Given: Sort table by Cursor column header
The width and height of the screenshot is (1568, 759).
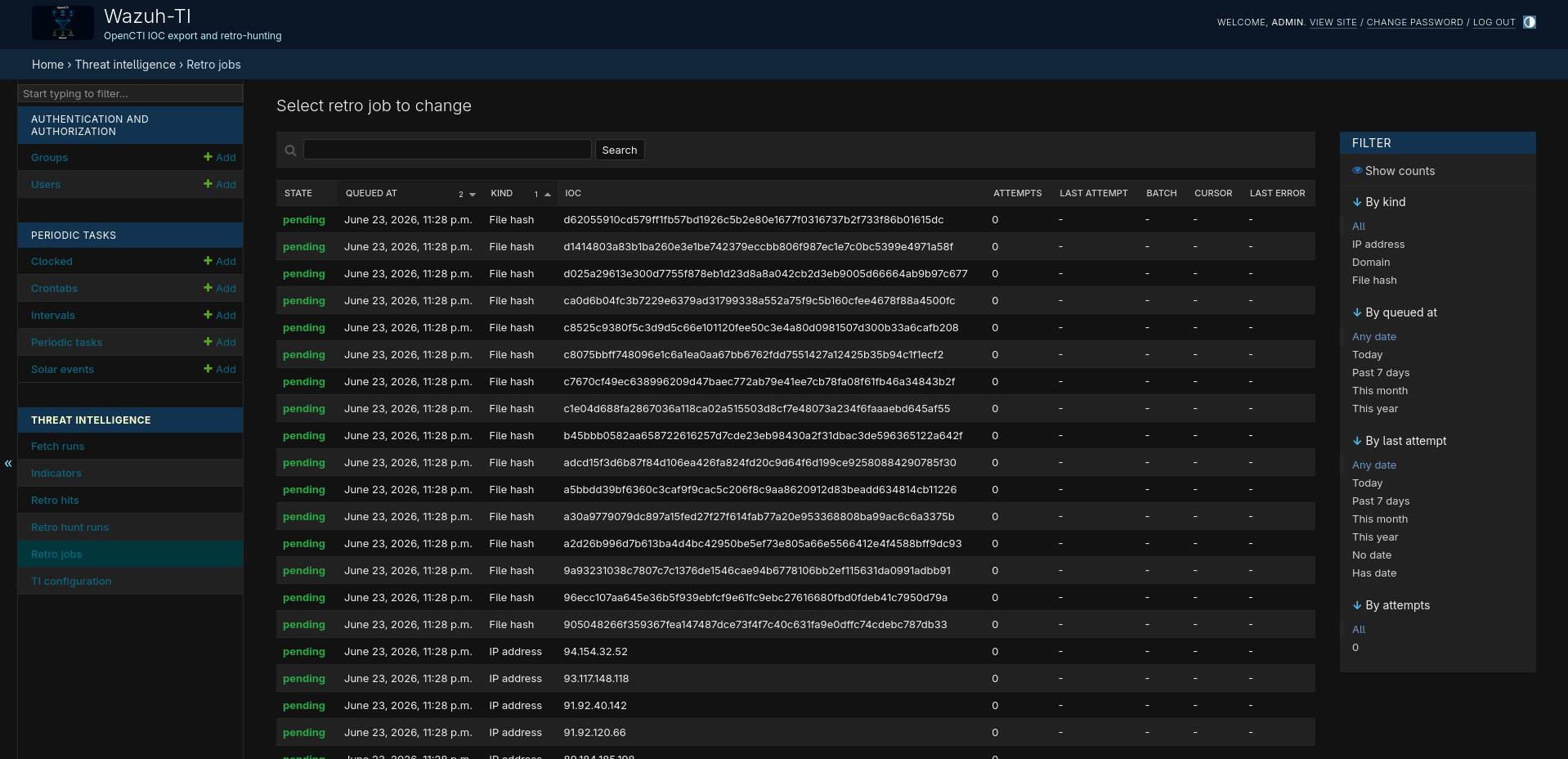Looking at the screenshot, I should 1213,193.
